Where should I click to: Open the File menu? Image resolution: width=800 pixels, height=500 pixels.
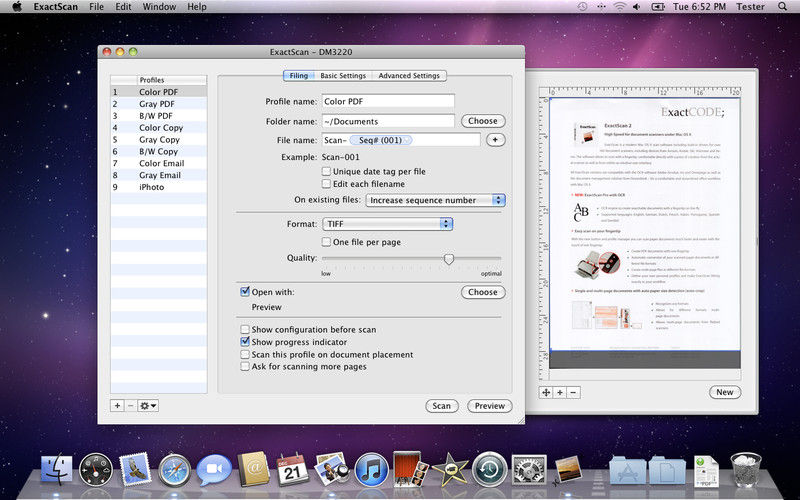96,7
